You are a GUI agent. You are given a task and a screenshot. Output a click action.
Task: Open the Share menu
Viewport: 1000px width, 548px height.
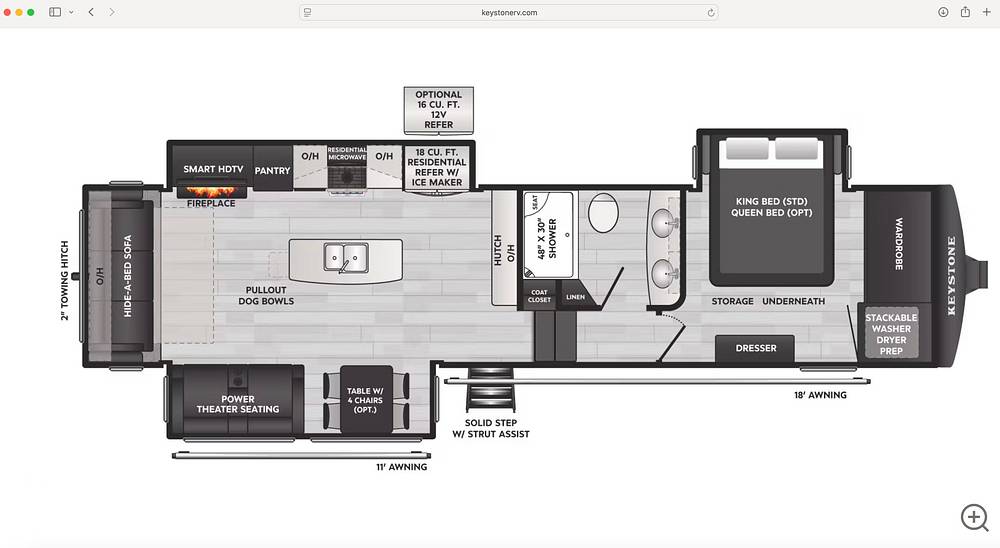(x=965, y=12)
